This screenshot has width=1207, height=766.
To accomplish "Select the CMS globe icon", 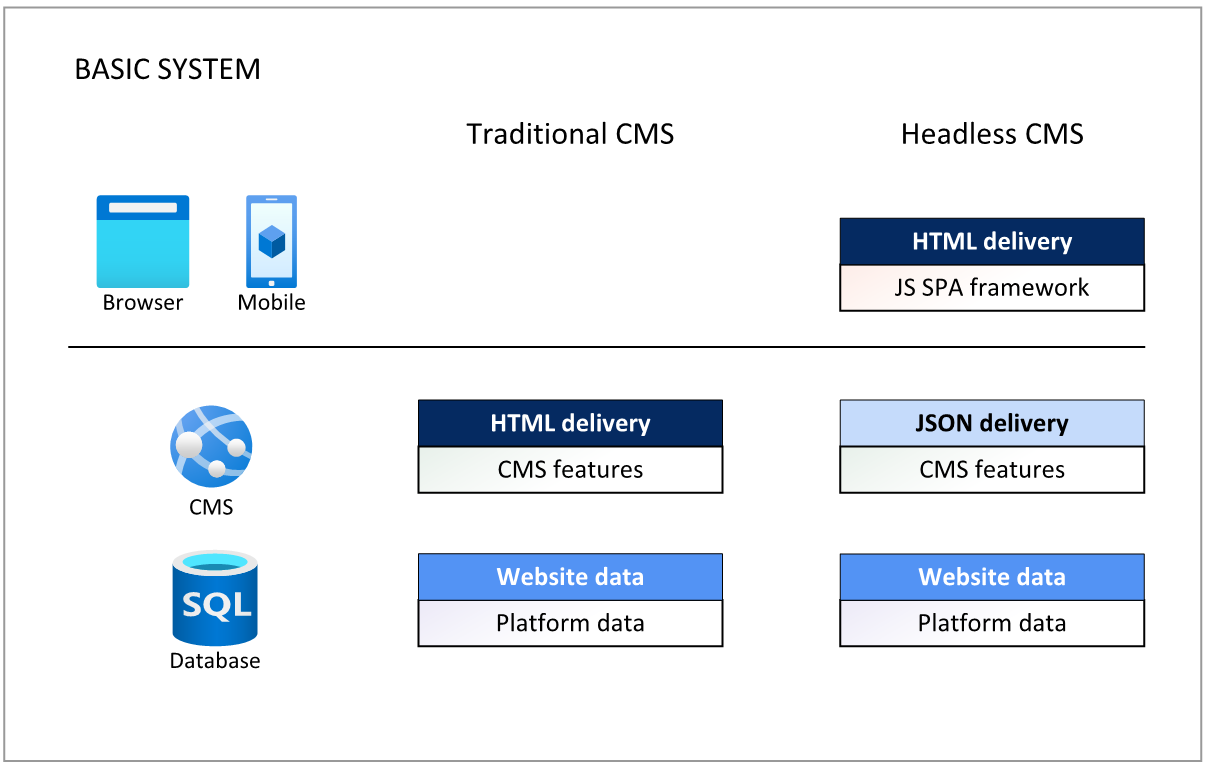I will [x=211, y=446].
